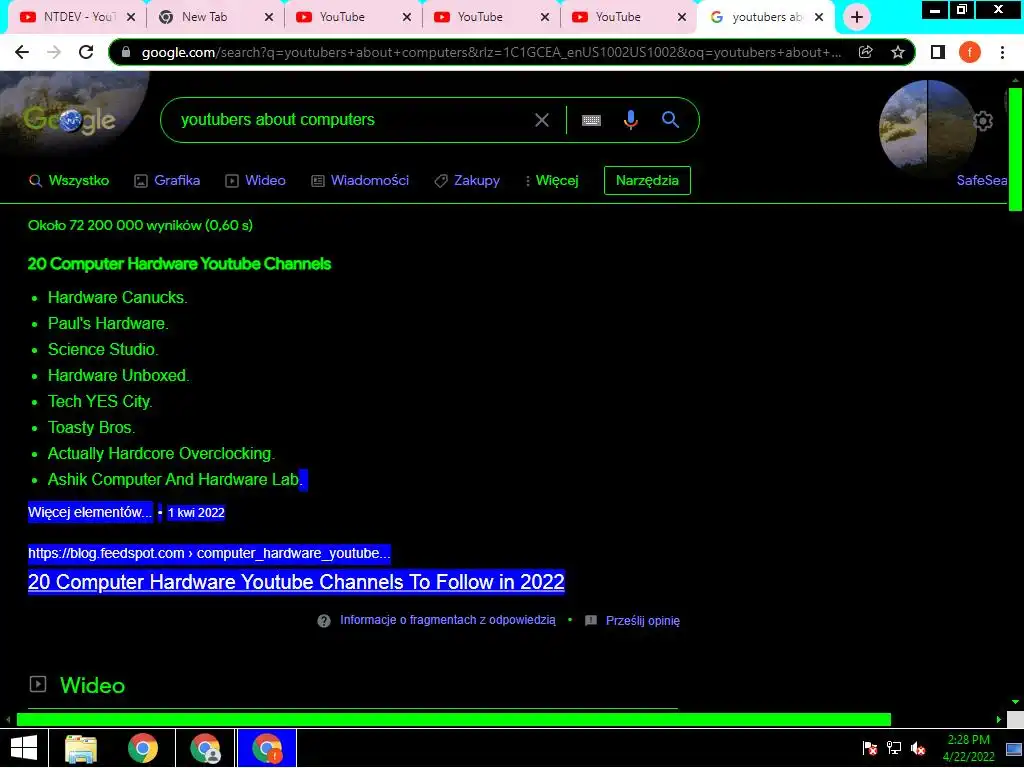
Task: Click Hardware Canucks list entry
Action: (x=118, y=297)
